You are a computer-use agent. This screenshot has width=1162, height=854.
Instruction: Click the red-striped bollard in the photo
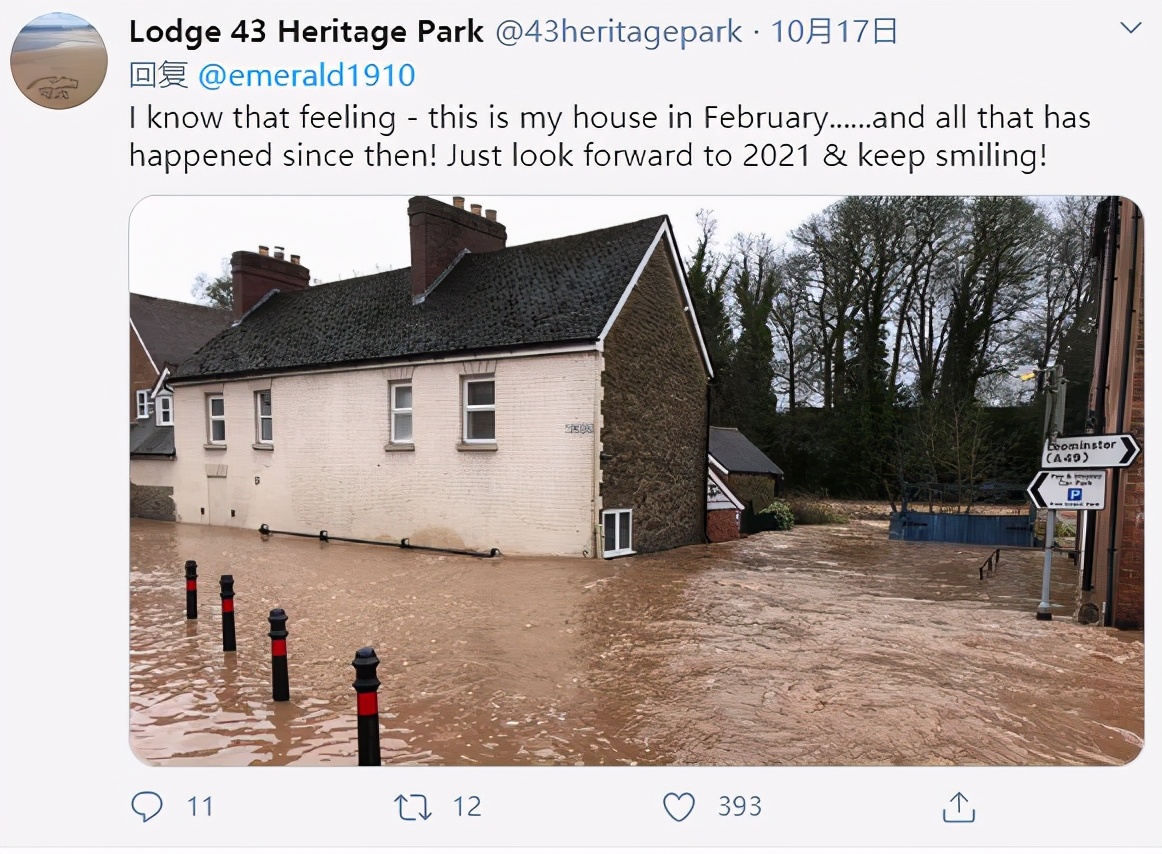367,705
